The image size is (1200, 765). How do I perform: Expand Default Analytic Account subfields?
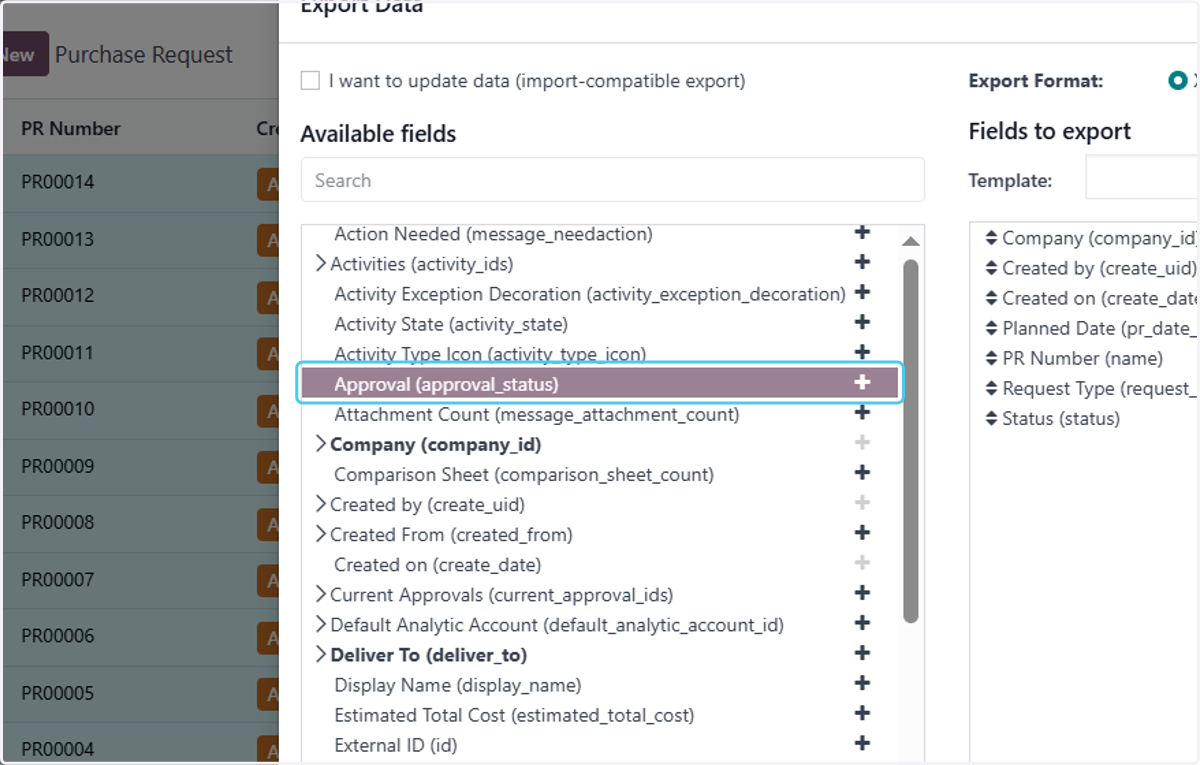click(x=321, y=624)
